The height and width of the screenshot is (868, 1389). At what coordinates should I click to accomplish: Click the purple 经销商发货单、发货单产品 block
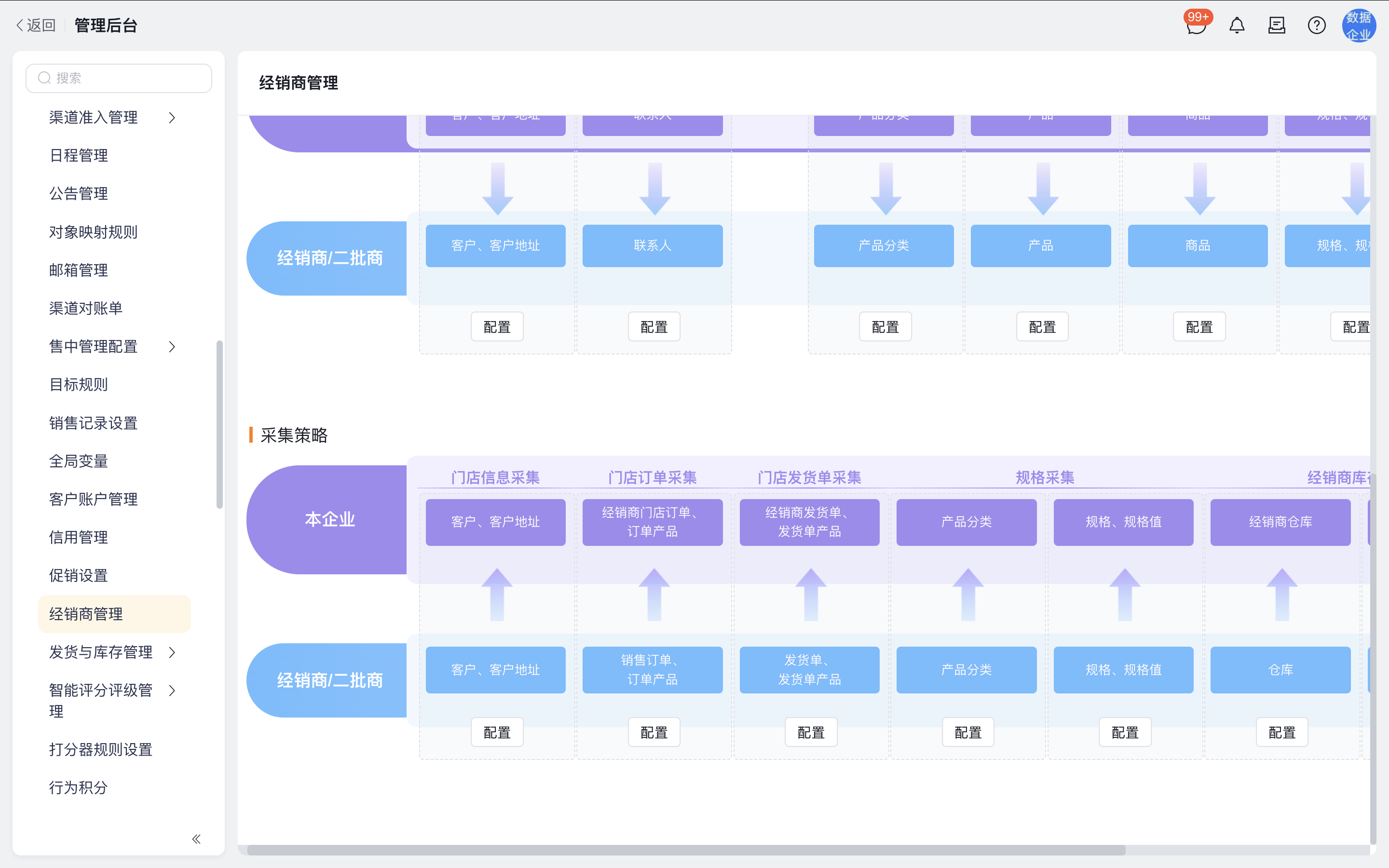(809, 522)
